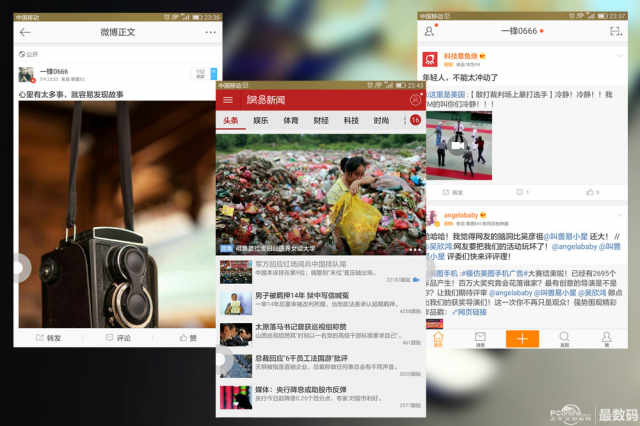The height and width of the screenshot is (426, 640).
Task: Open the 科技易鱼鱼 username link
Action: click(460, 56)
